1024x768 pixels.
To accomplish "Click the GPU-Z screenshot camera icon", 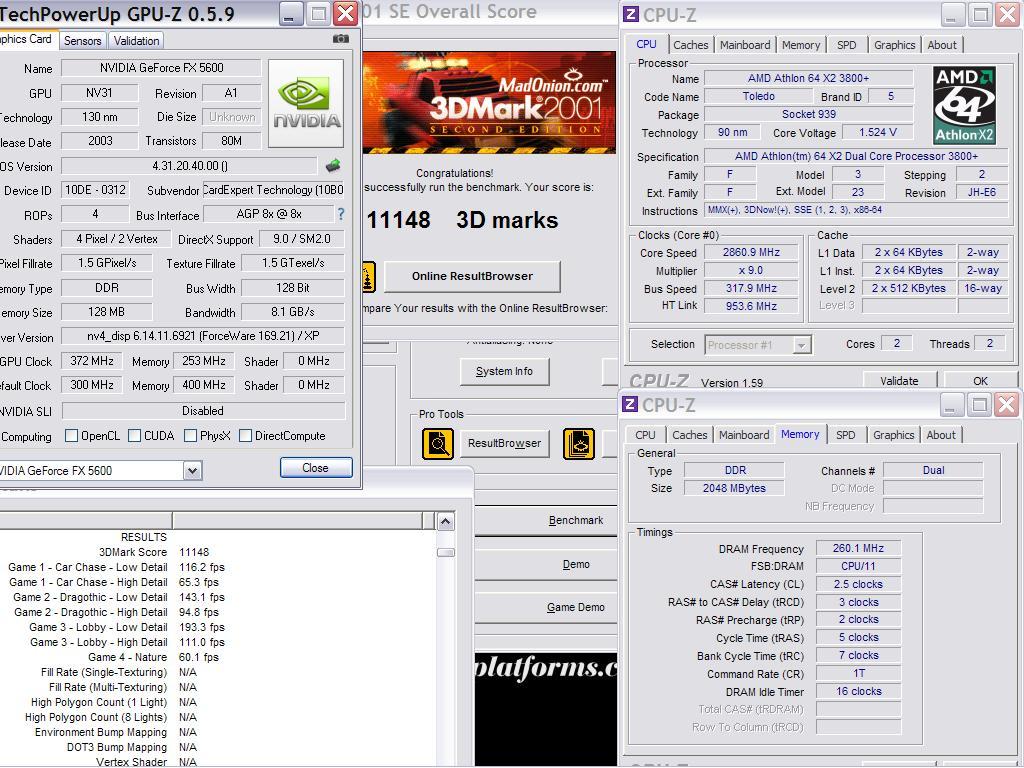I will [x=340, y=39].
